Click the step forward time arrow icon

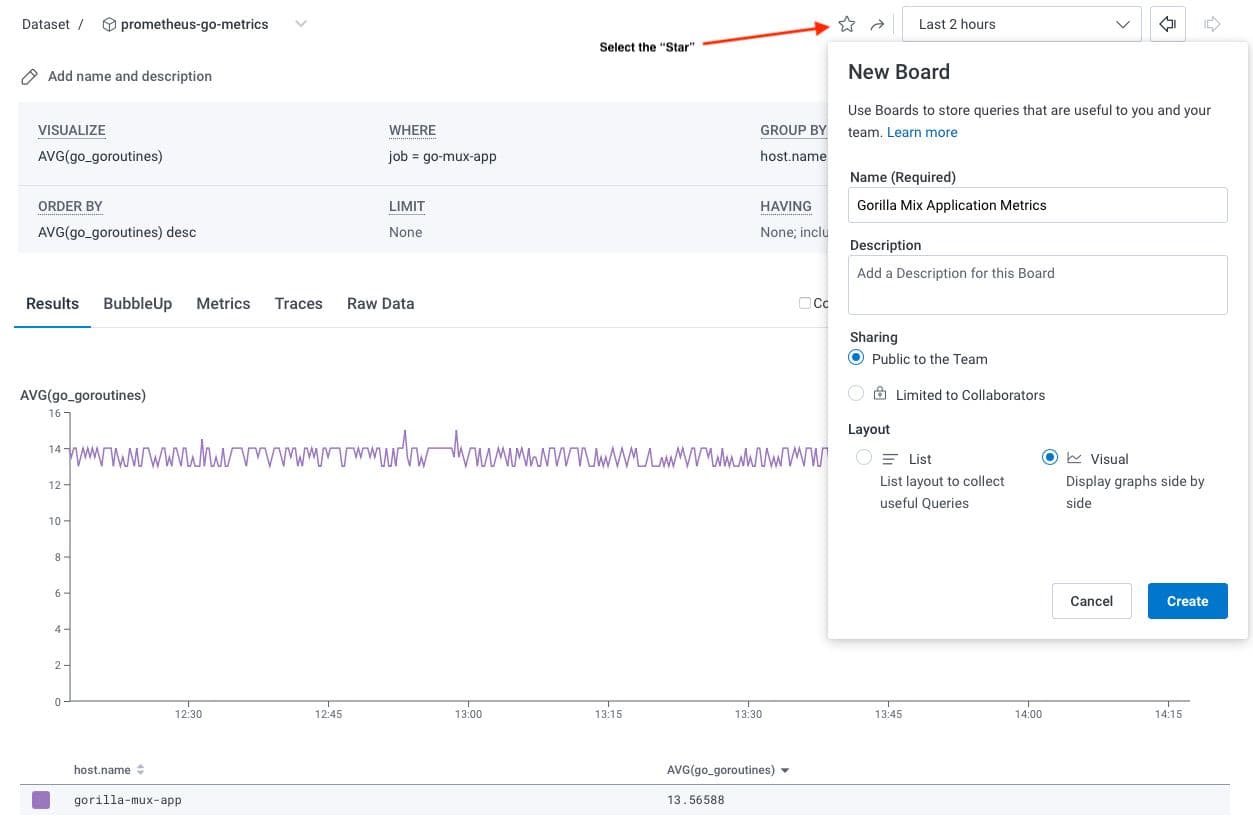pyautogui.click(x=1213, y=24)
